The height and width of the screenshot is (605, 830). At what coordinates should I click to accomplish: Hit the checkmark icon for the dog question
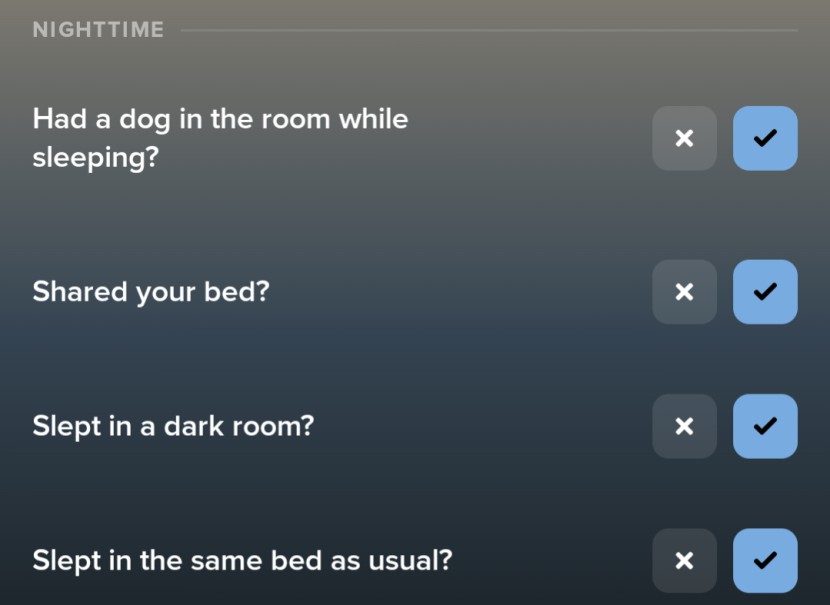tap(765, 138)
